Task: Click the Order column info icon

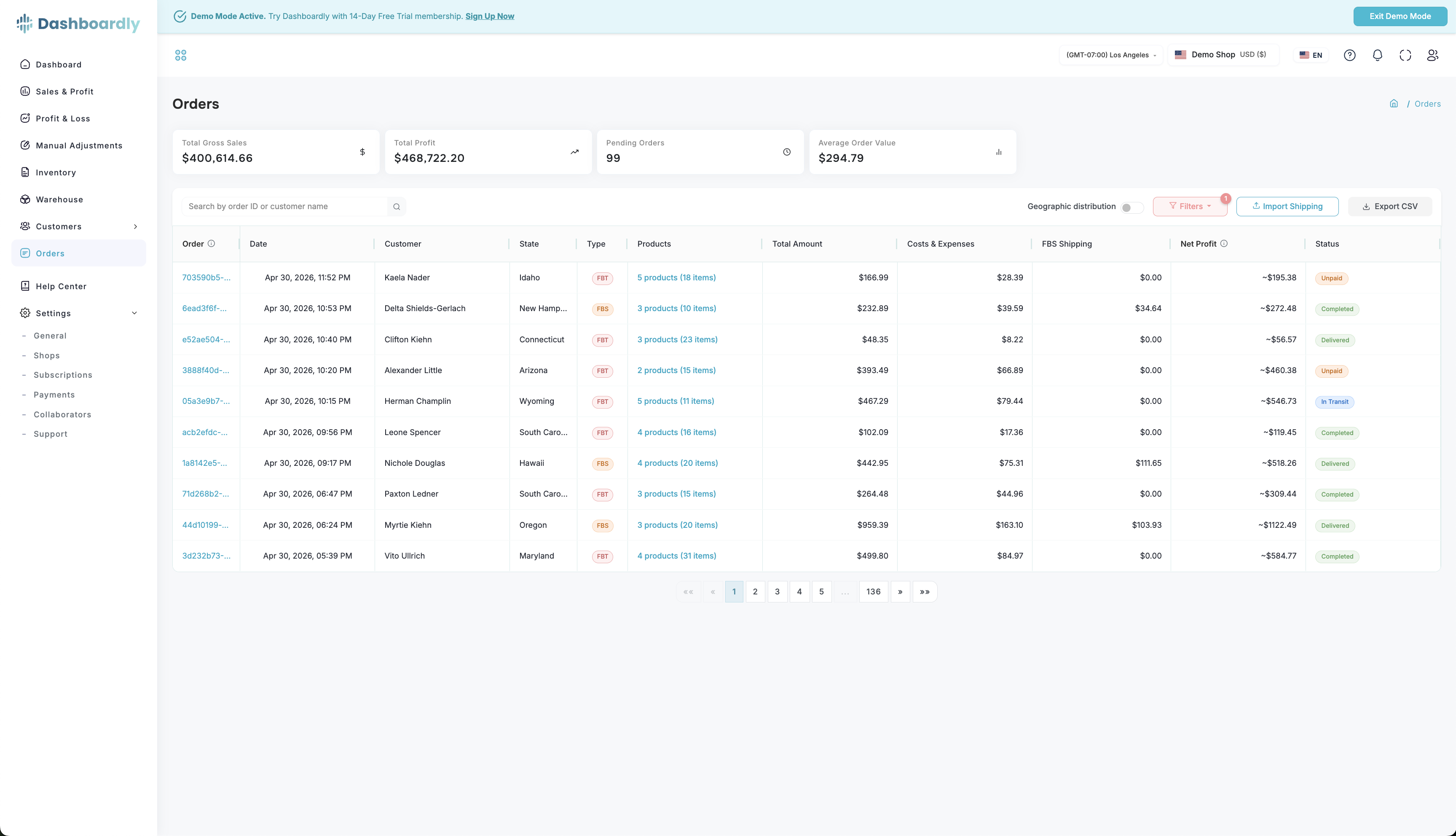Action: coord(211,243)
